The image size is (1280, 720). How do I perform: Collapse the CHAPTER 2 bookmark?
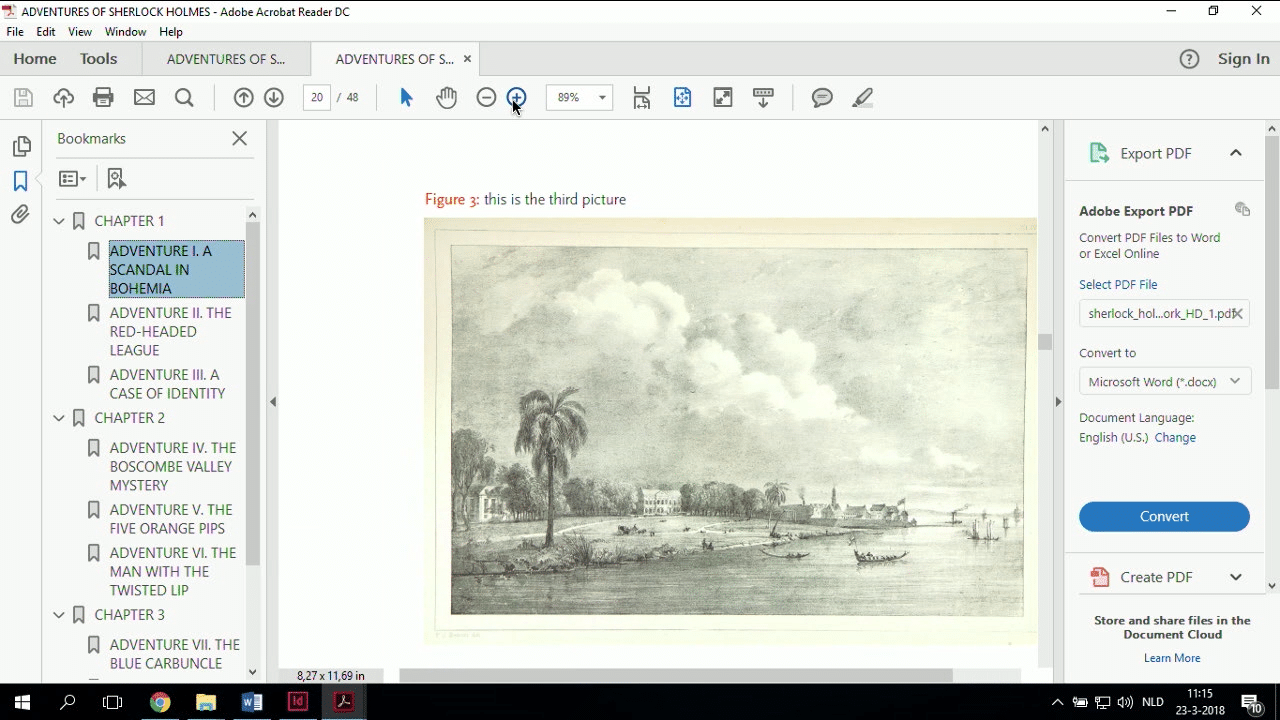pos(59,418)
